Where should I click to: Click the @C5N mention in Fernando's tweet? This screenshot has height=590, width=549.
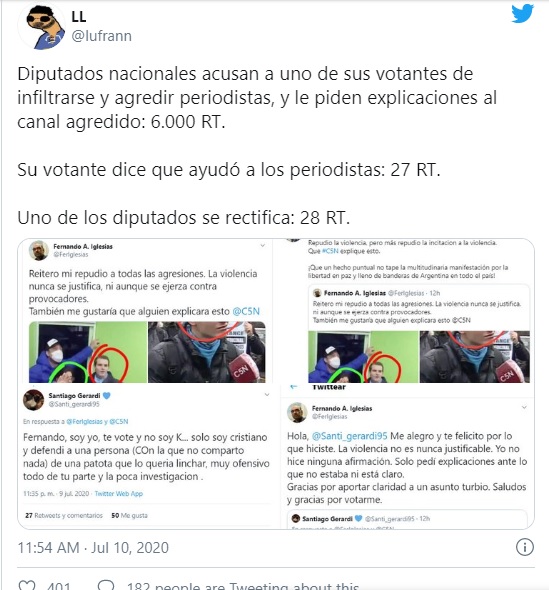[246, 312]
